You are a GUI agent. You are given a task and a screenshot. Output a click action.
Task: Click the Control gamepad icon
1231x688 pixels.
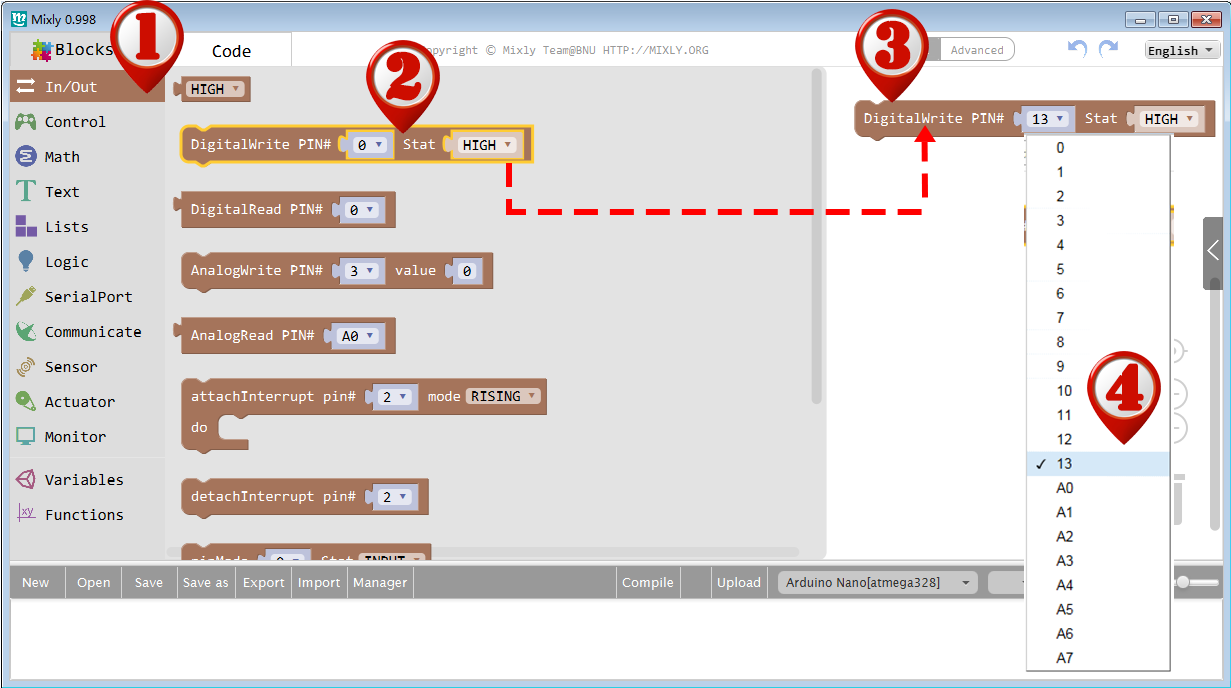pyautogui.click(x=26, y=122)
